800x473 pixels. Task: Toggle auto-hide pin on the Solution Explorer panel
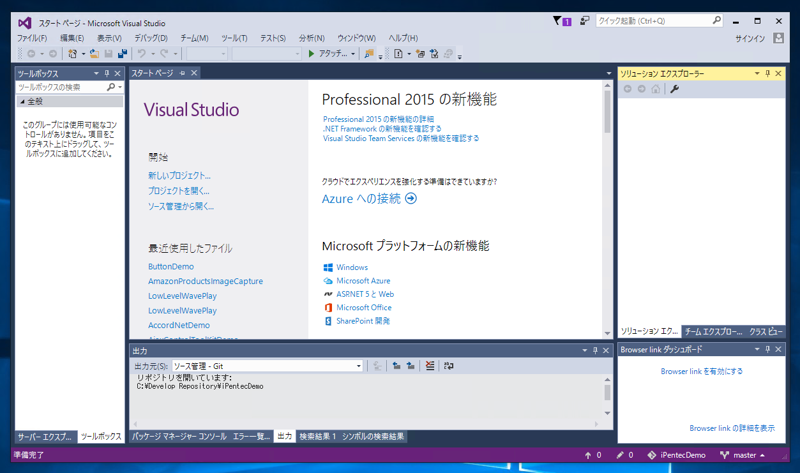767,73
